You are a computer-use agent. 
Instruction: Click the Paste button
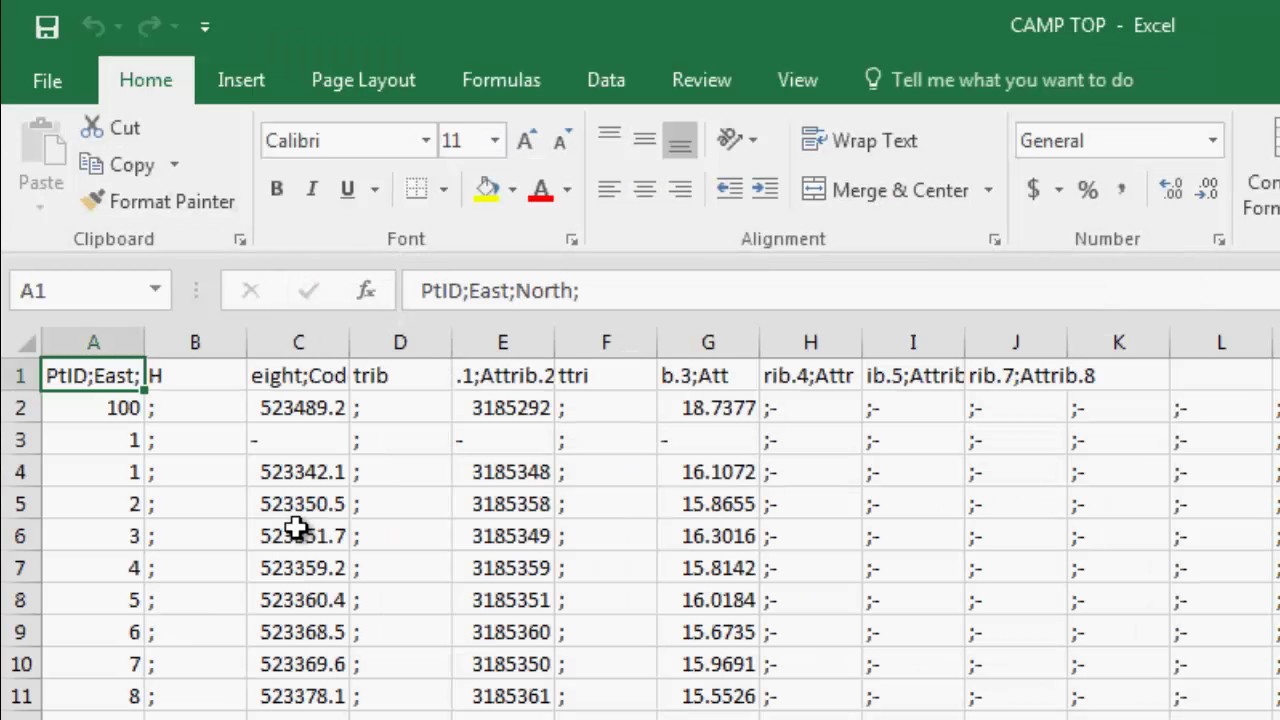pos(41,165)
